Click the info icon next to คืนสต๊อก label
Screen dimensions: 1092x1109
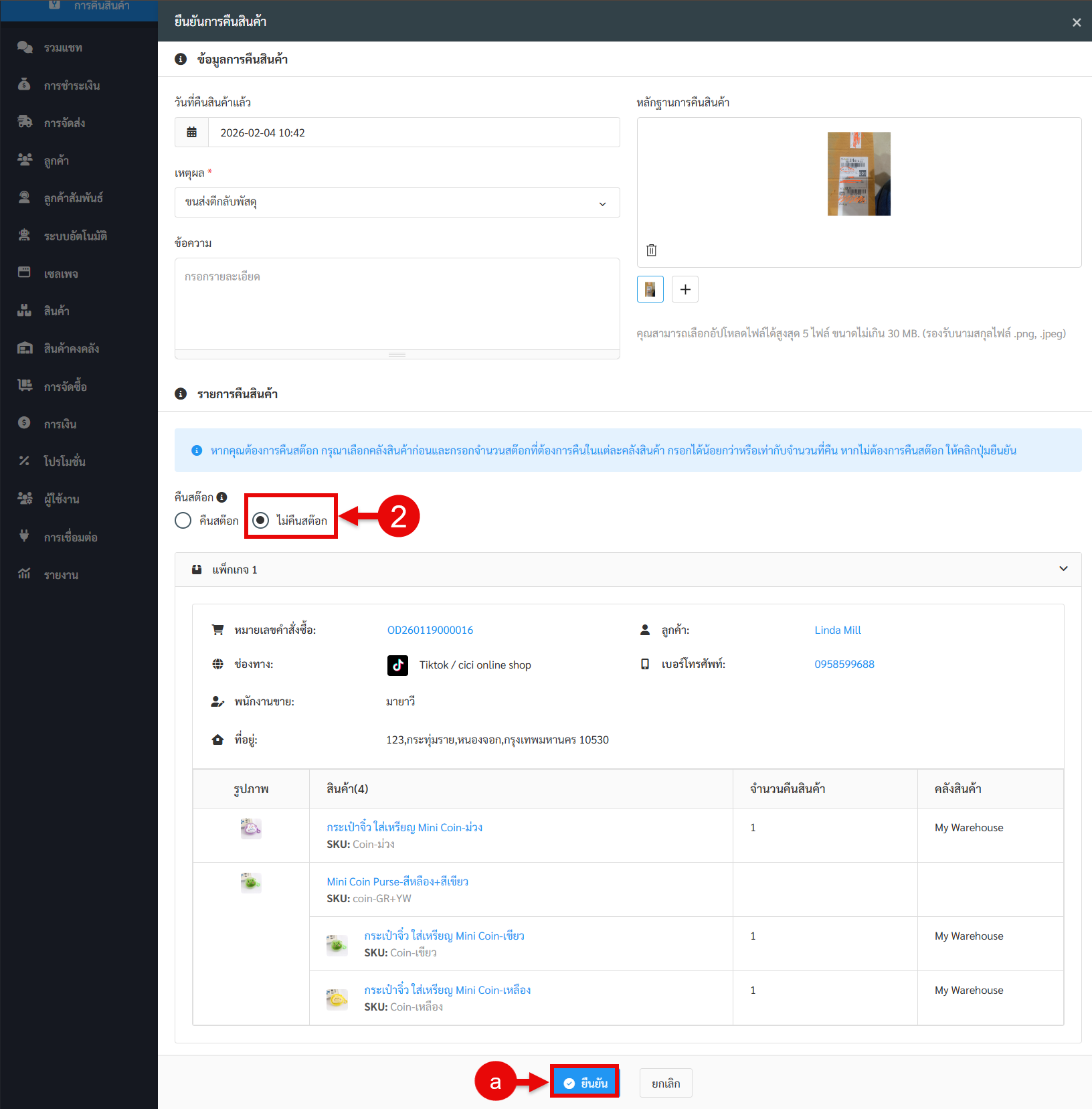(222, 497)
